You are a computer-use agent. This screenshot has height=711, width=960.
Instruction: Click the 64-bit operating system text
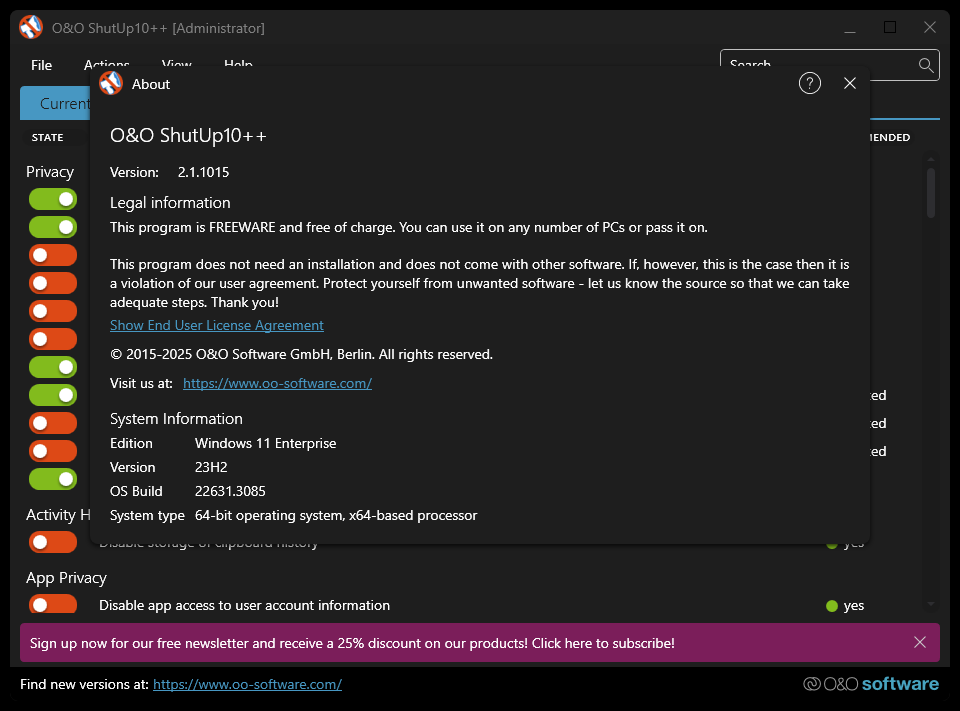coord(336,516)
